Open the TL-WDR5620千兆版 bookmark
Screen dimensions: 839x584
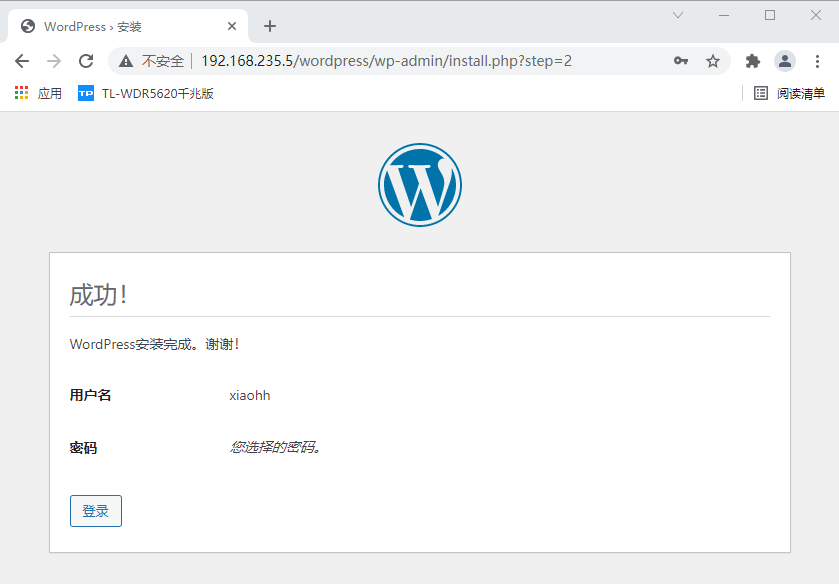(146, 93)
